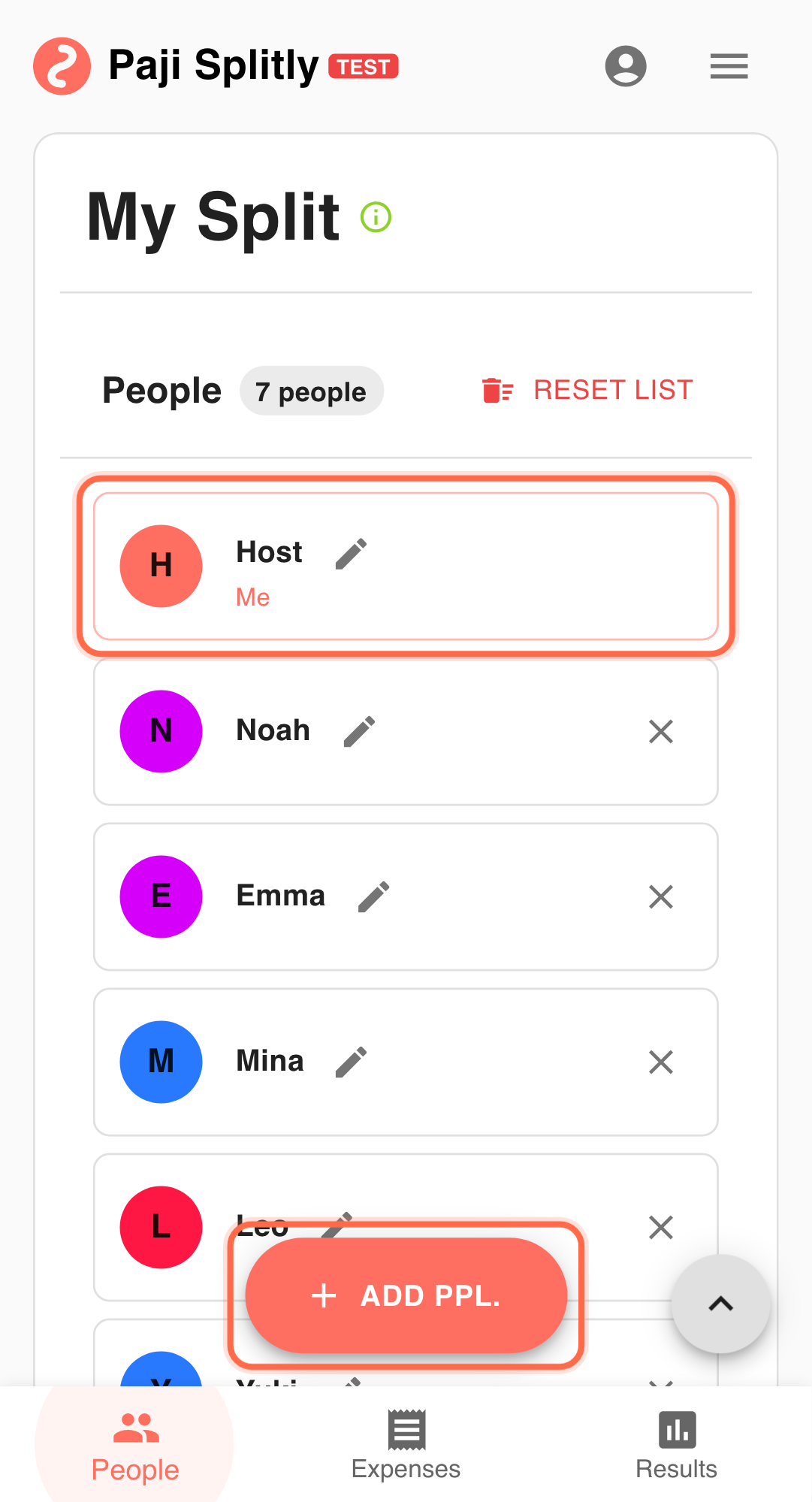Viewport: 812px width, 1502px height.
Task: Switch to the Results tab
Action: [676, 1446]
